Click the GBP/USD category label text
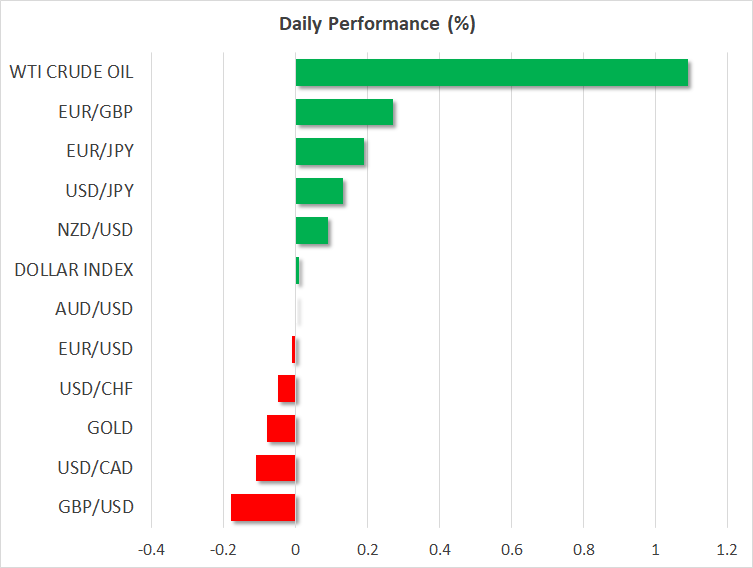The image size is (753, 568). point(93,507)
